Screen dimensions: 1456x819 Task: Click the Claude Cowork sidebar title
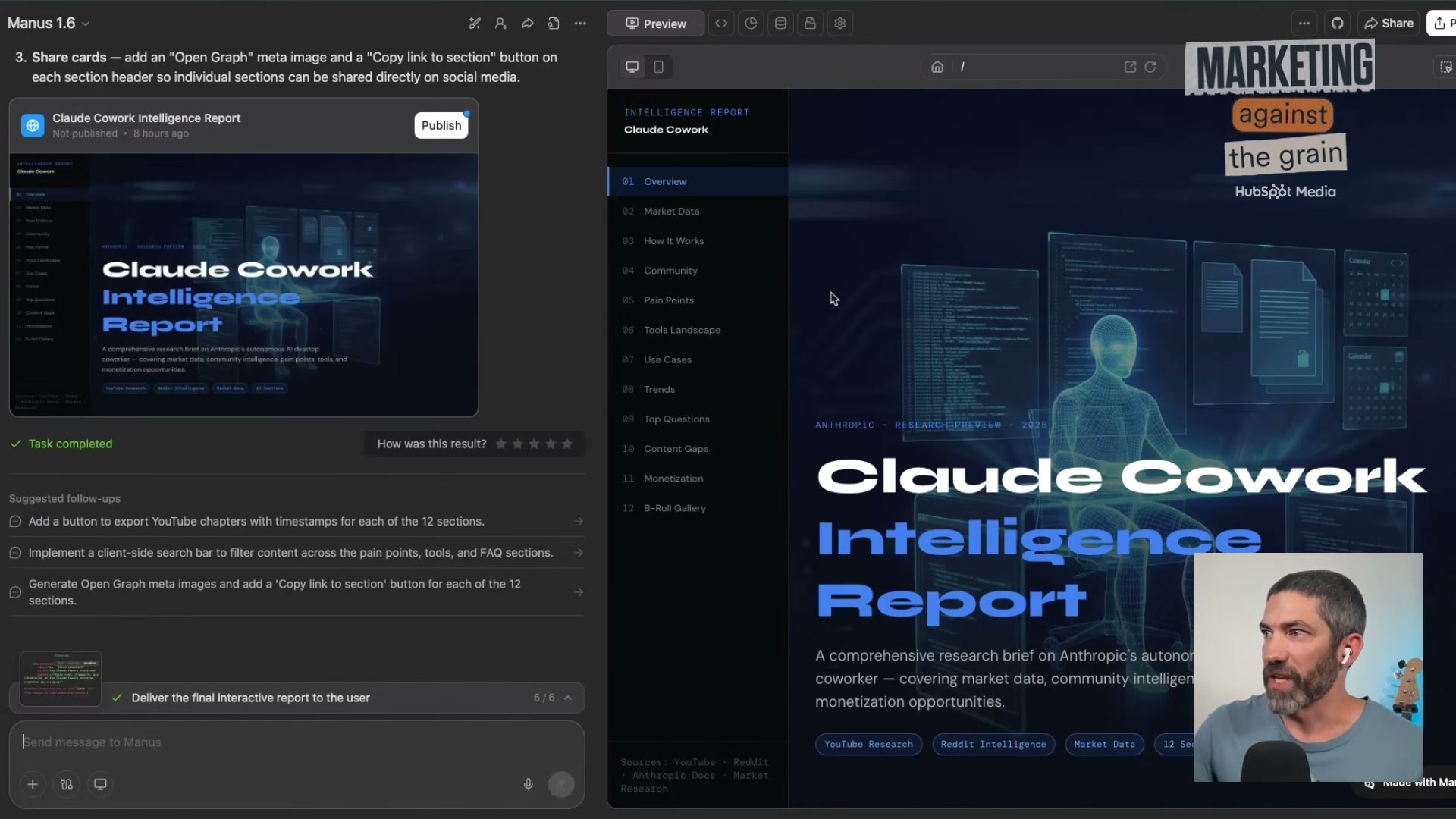(666, 130)
